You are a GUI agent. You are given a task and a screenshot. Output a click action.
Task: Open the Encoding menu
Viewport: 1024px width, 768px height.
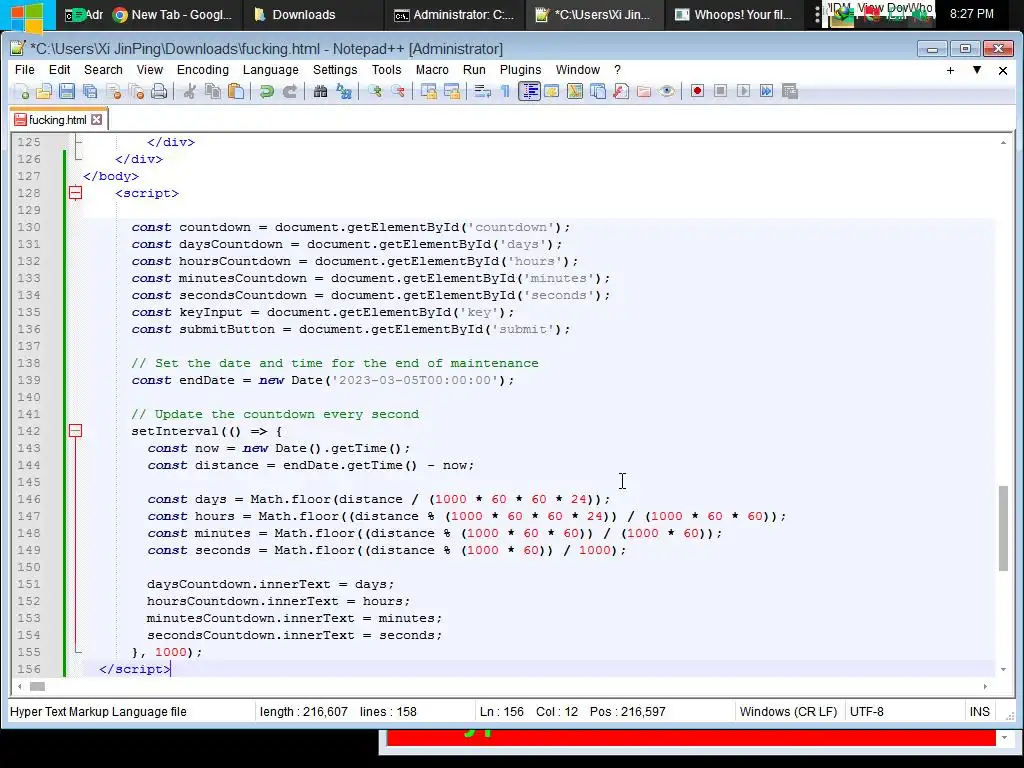point(203,70)
